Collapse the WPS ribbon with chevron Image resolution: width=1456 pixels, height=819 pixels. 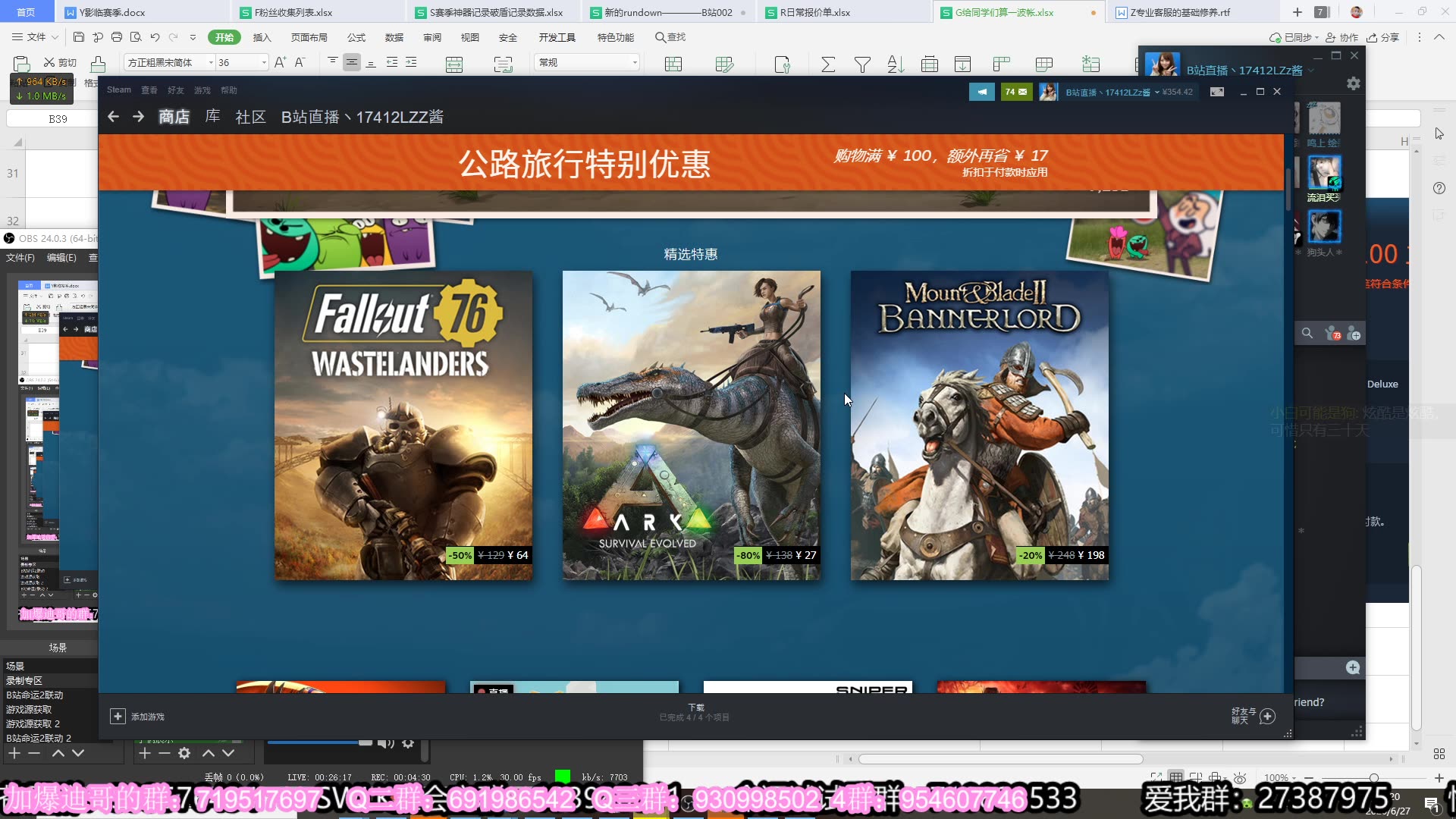(1439, 37)
